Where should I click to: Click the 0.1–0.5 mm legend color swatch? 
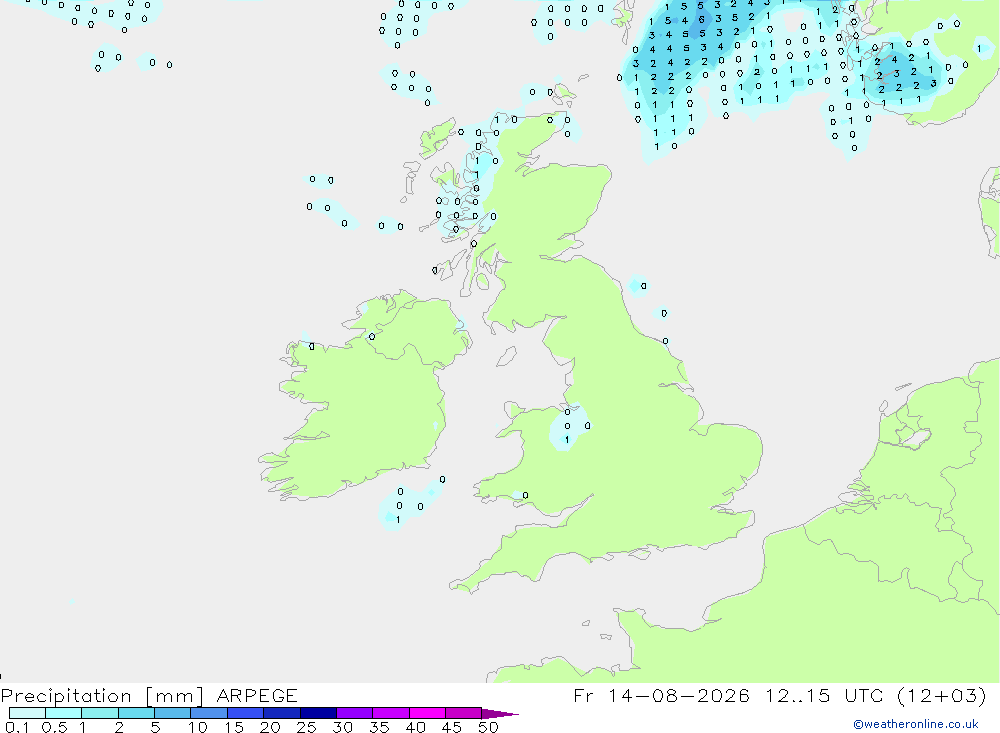27,713
